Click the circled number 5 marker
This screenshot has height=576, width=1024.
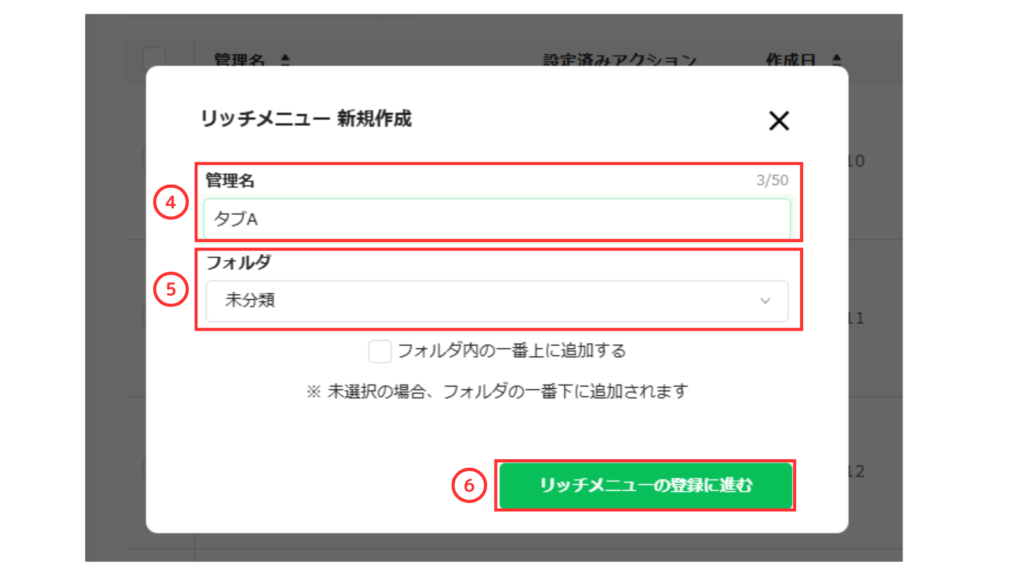(x=171, y=289)
